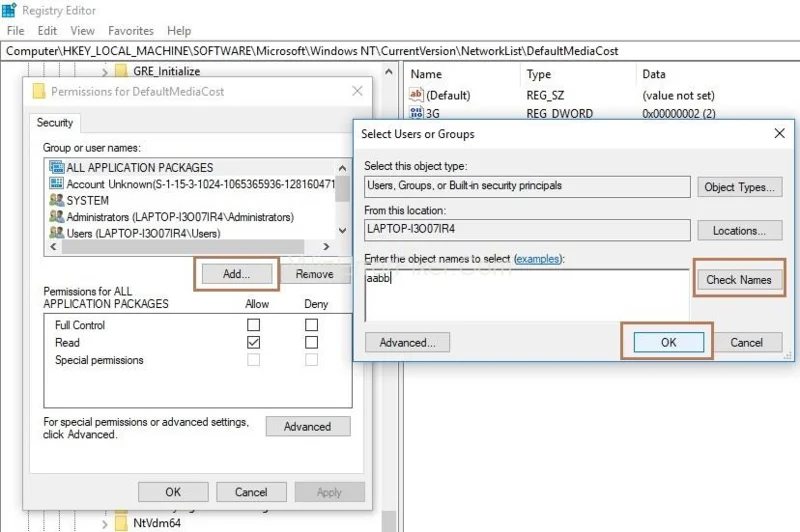Click left arrow of group list horizontal scrollbar
This screenshot has height=532, width=800.
53,246
